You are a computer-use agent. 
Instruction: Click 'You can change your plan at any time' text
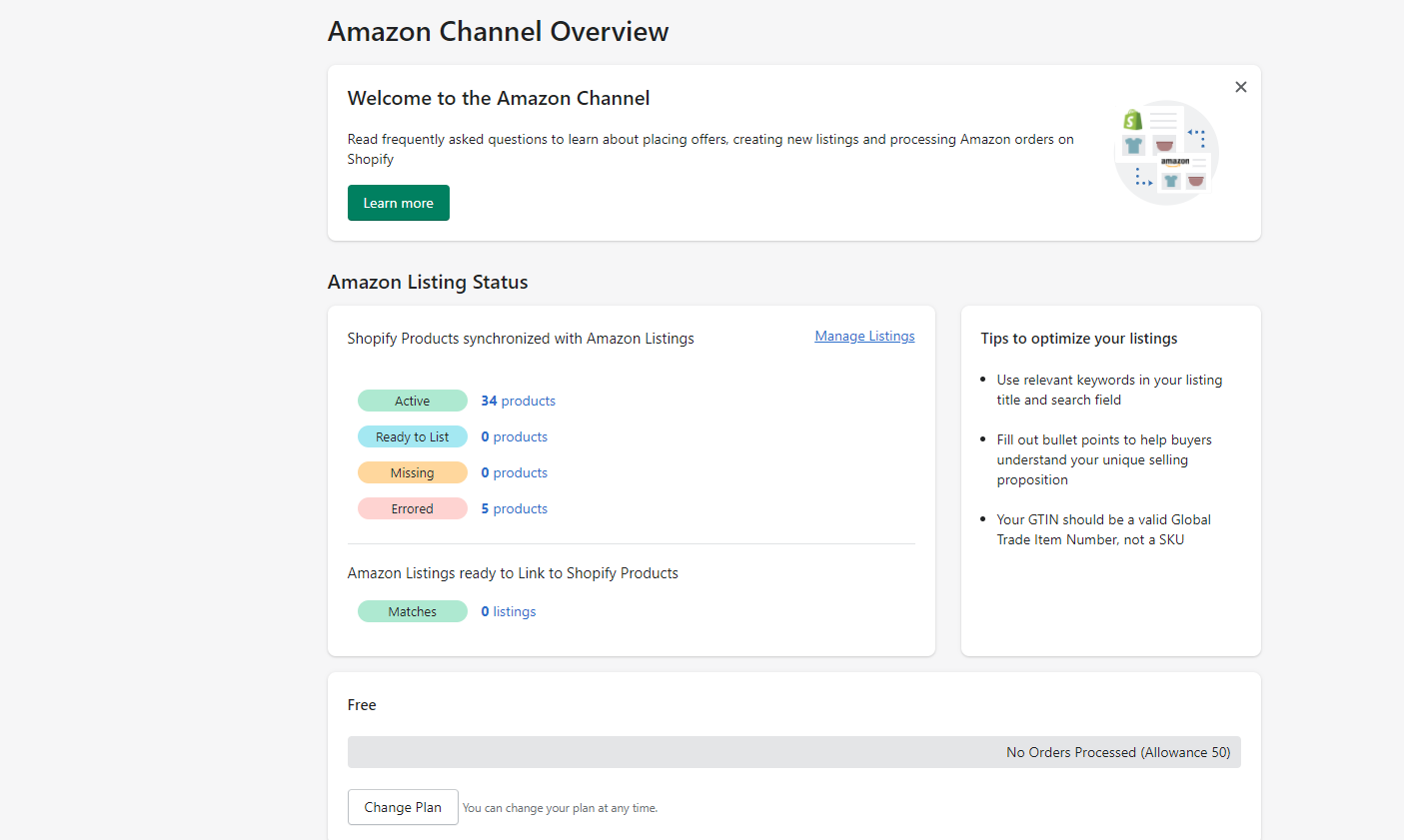(560, 808)
